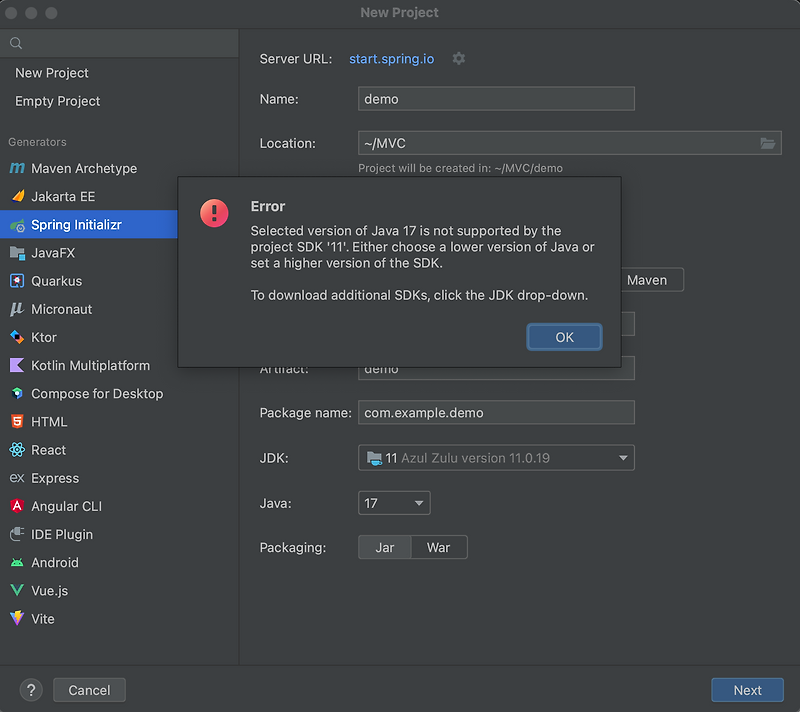800x712 pixels.
Task: Switch packaging to War
Action: coord(438,548)
